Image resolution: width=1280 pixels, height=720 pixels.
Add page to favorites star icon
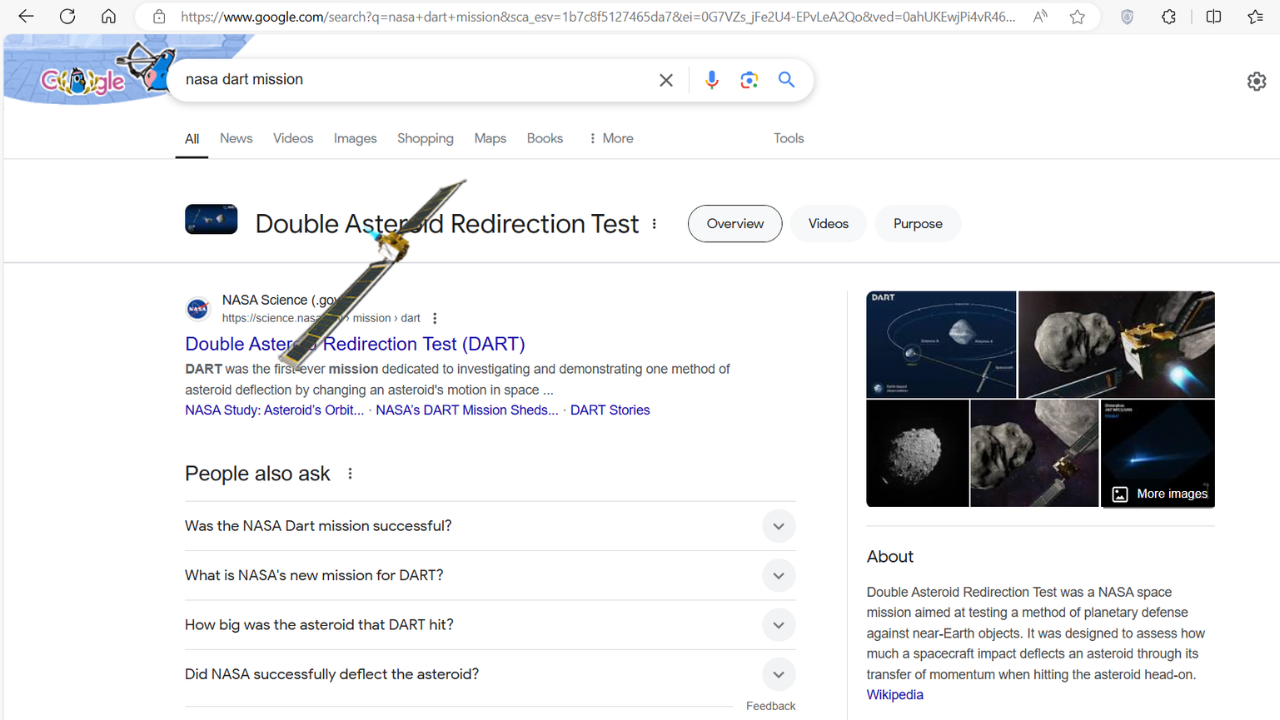pos(1077,17)
